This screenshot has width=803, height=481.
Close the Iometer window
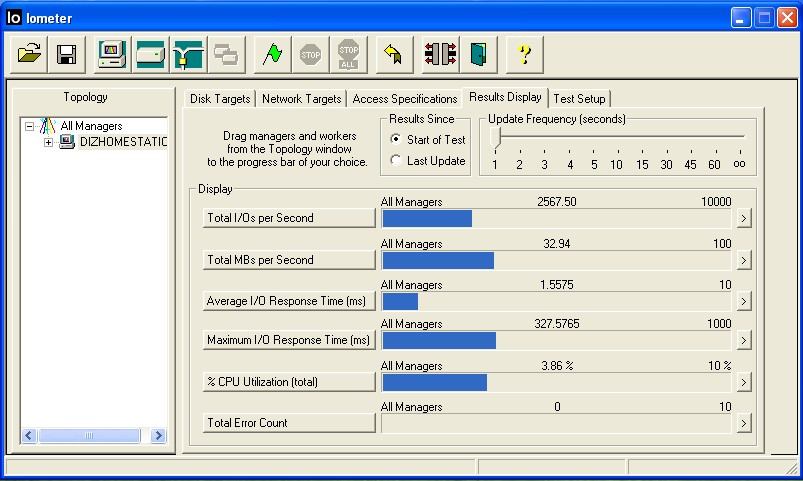tap(788, 18)
